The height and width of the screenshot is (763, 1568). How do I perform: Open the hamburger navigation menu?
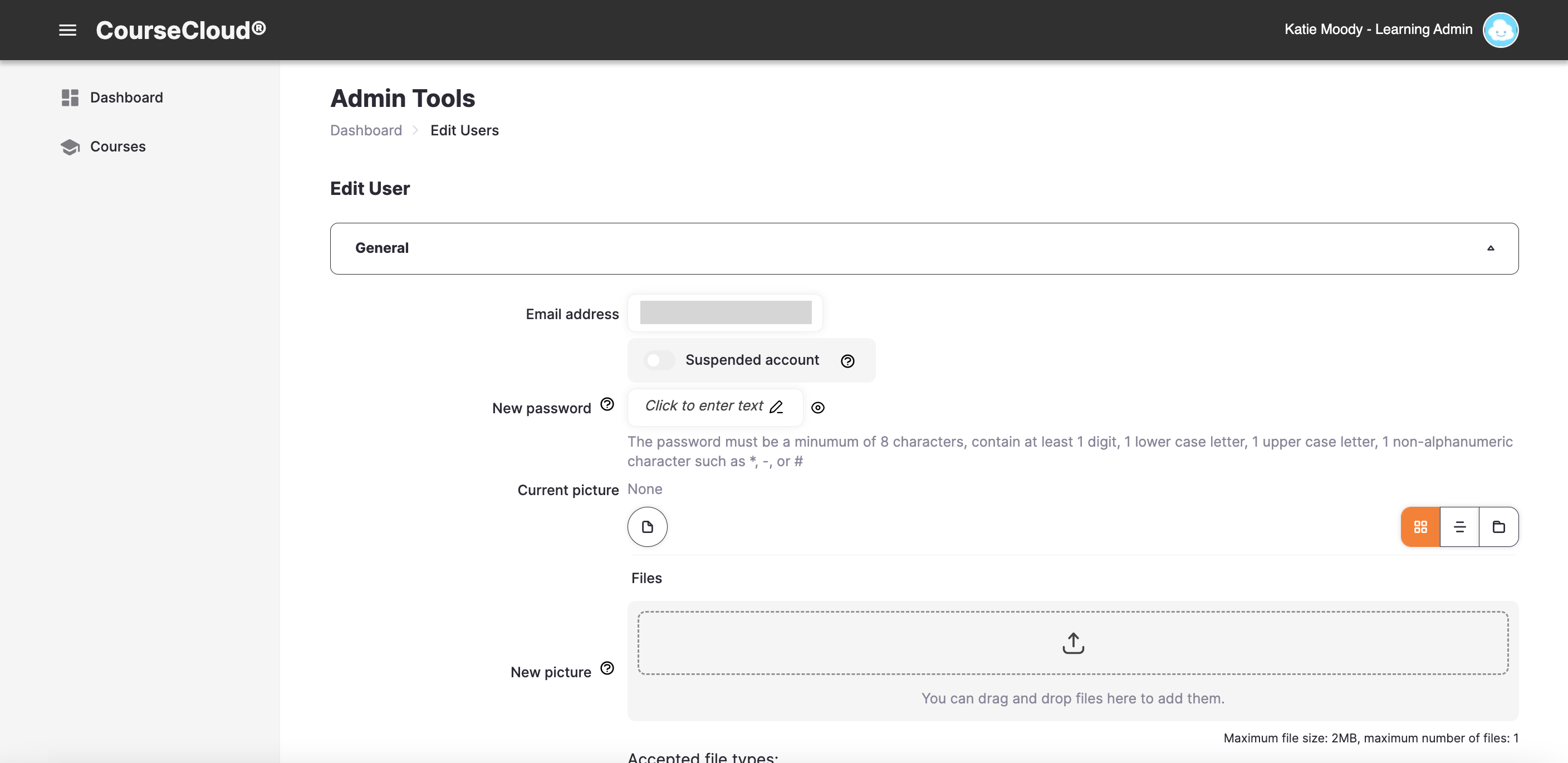click(x=67, y=30)
